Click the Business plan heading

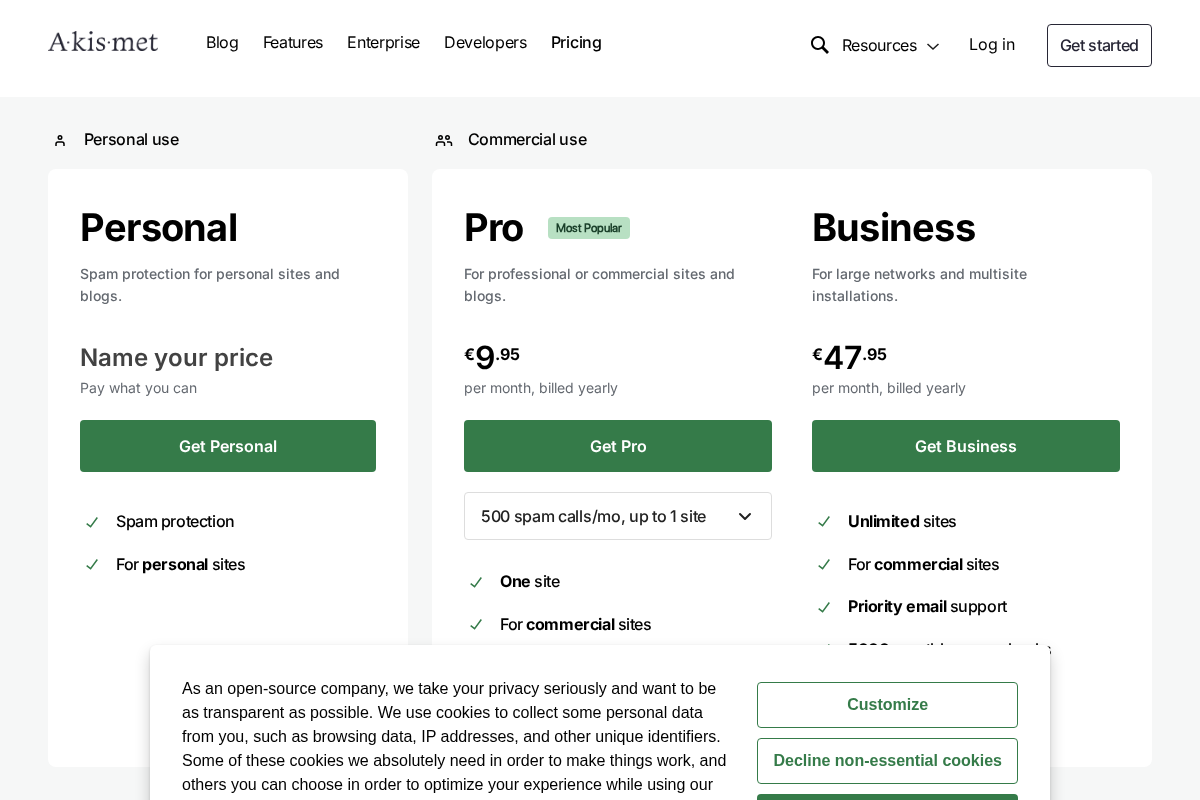click(893, 227)
